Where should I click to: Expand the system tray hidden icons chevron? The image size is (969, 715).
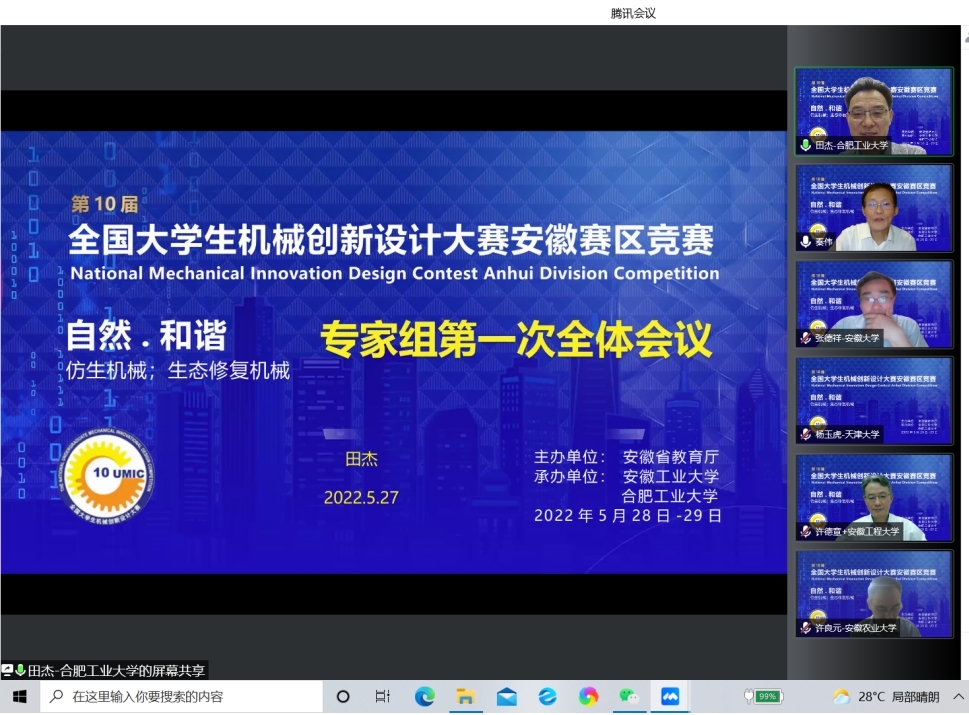(958, 696)
